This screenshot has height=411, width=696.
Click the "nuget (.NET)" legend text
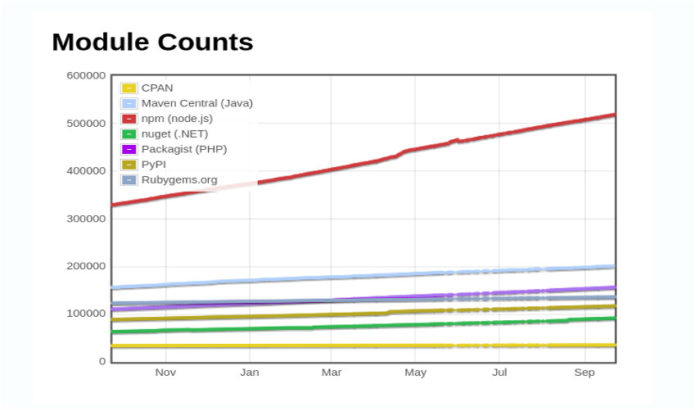click(x=175, y=134)
